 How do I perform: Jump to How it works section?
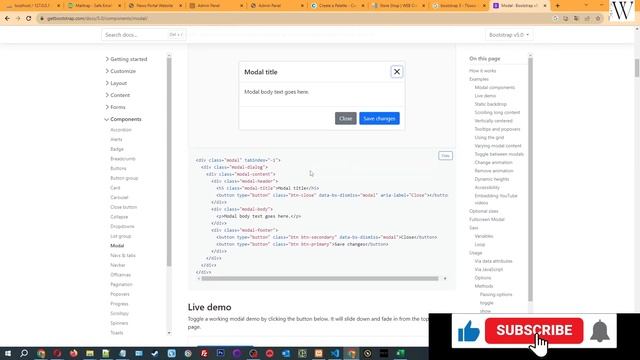[x=482, y=71]
